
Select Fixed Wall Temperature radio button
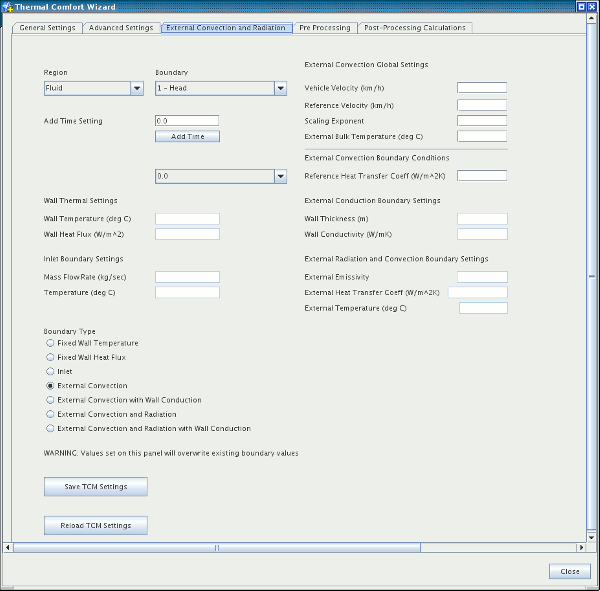tap(51, 343)
